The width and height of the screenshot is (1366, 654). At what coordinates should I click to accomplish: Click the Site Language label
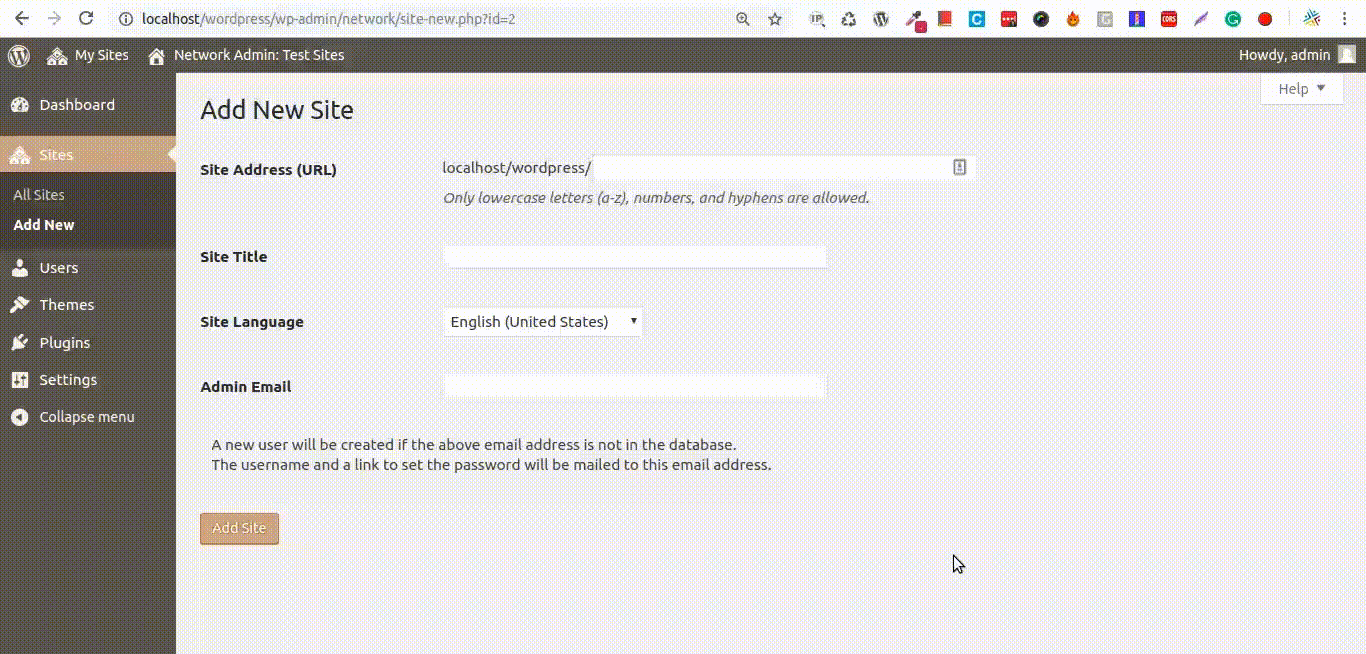(x=252, y=322)
